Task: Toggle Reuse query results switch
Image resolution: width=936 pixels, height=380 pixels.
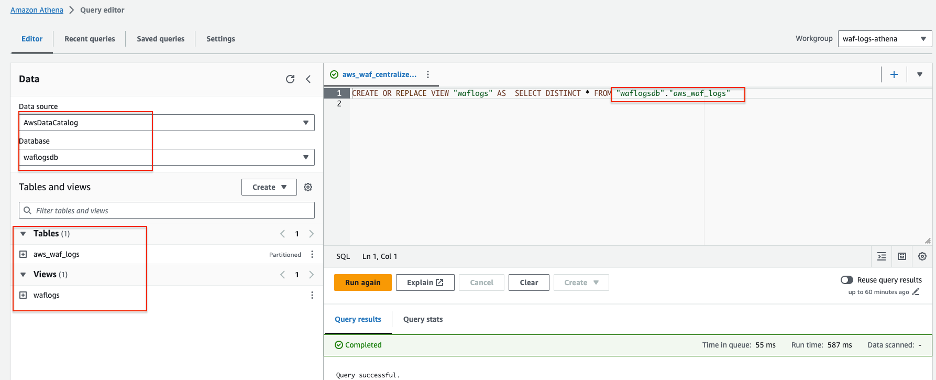Action: (846, 280)
